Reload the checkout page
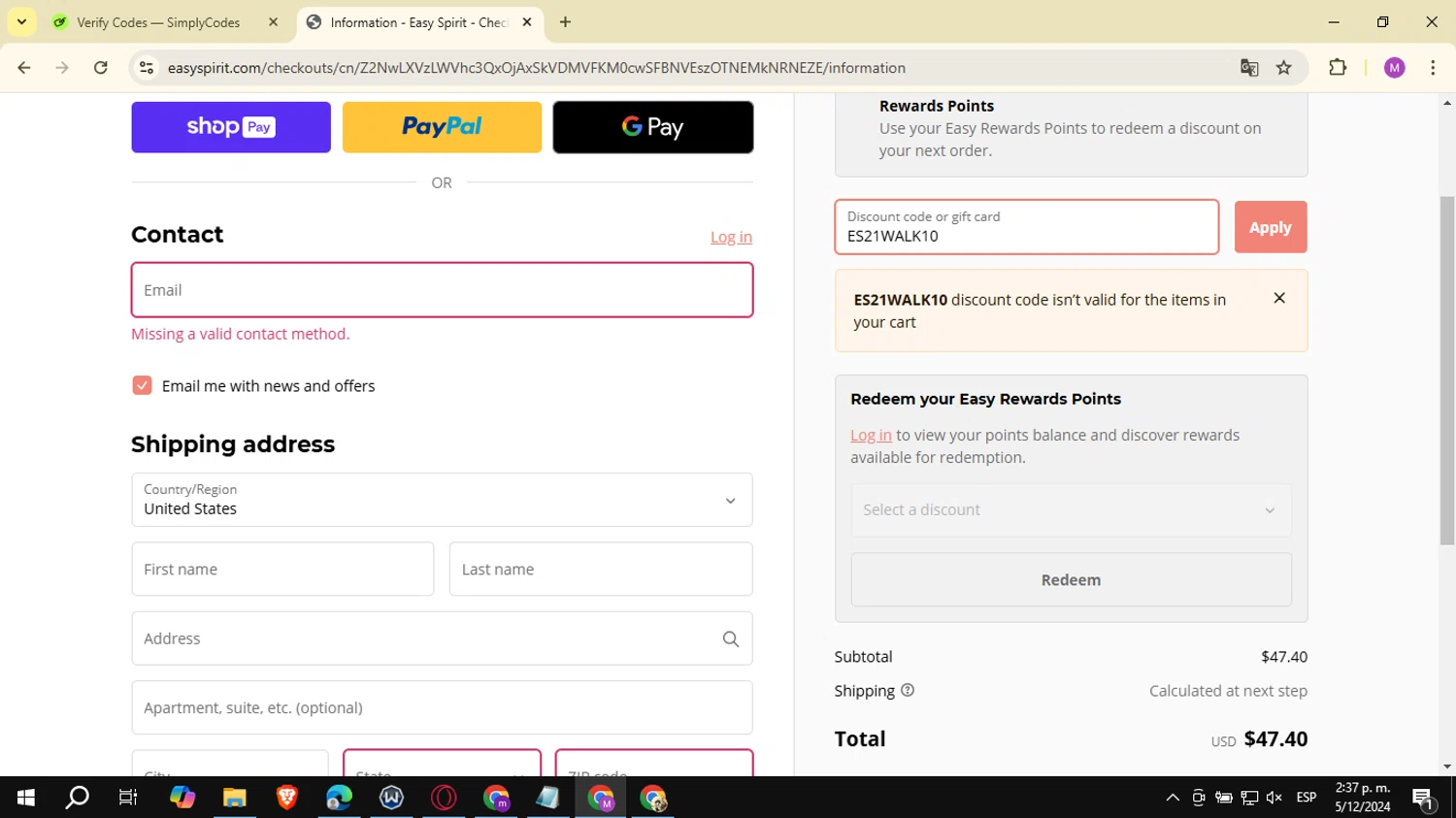The height and width of the screenshot is (818, 1456). click(x=101, y=68)
